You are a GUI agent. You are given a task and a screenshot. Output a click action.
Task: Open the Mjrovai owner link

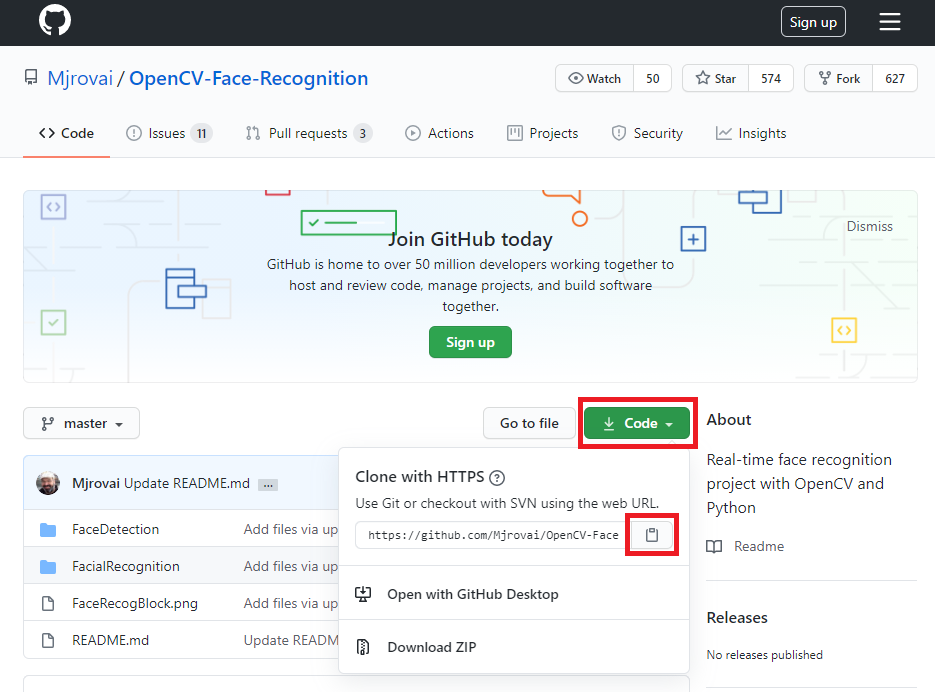(80, 78)
